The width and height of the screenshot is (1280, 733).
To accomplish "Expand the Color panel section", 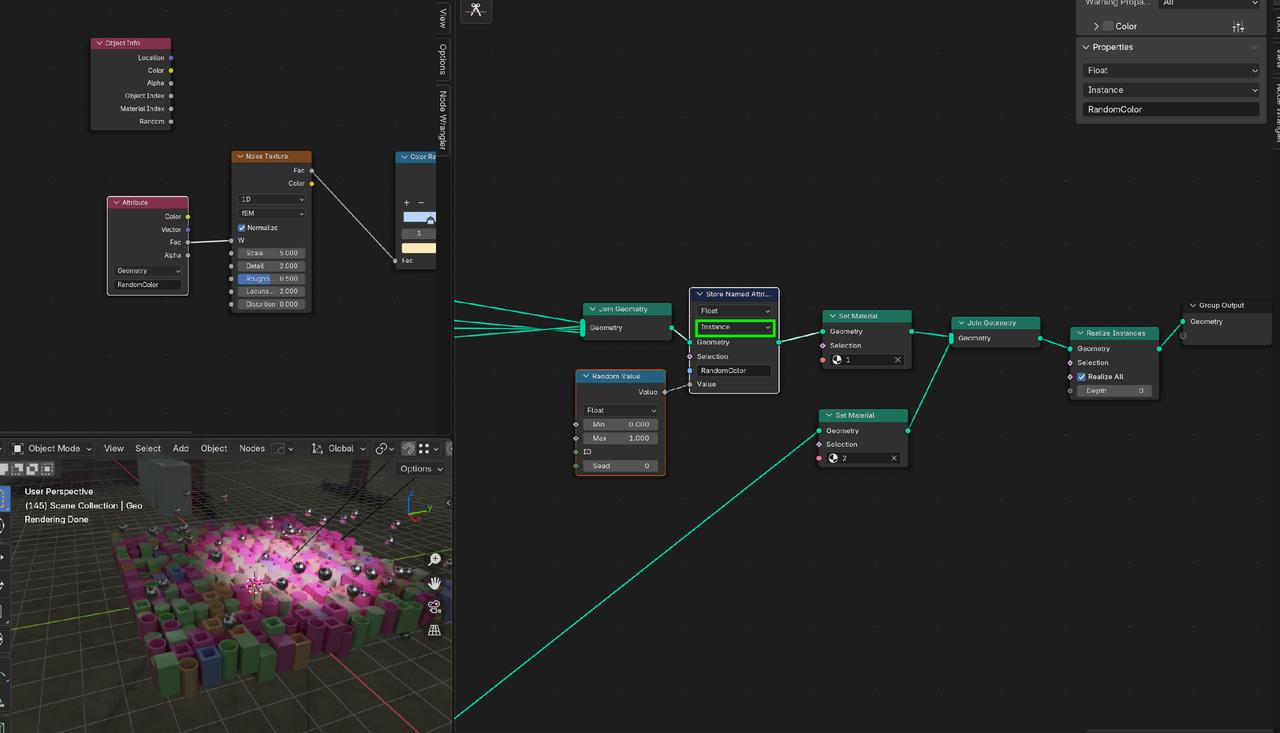I will [x=1096, y=27].
